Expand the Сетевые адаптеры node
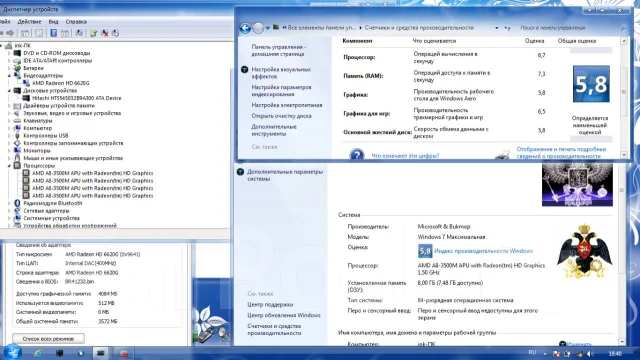The image size is (640, 360). [9, 211]
